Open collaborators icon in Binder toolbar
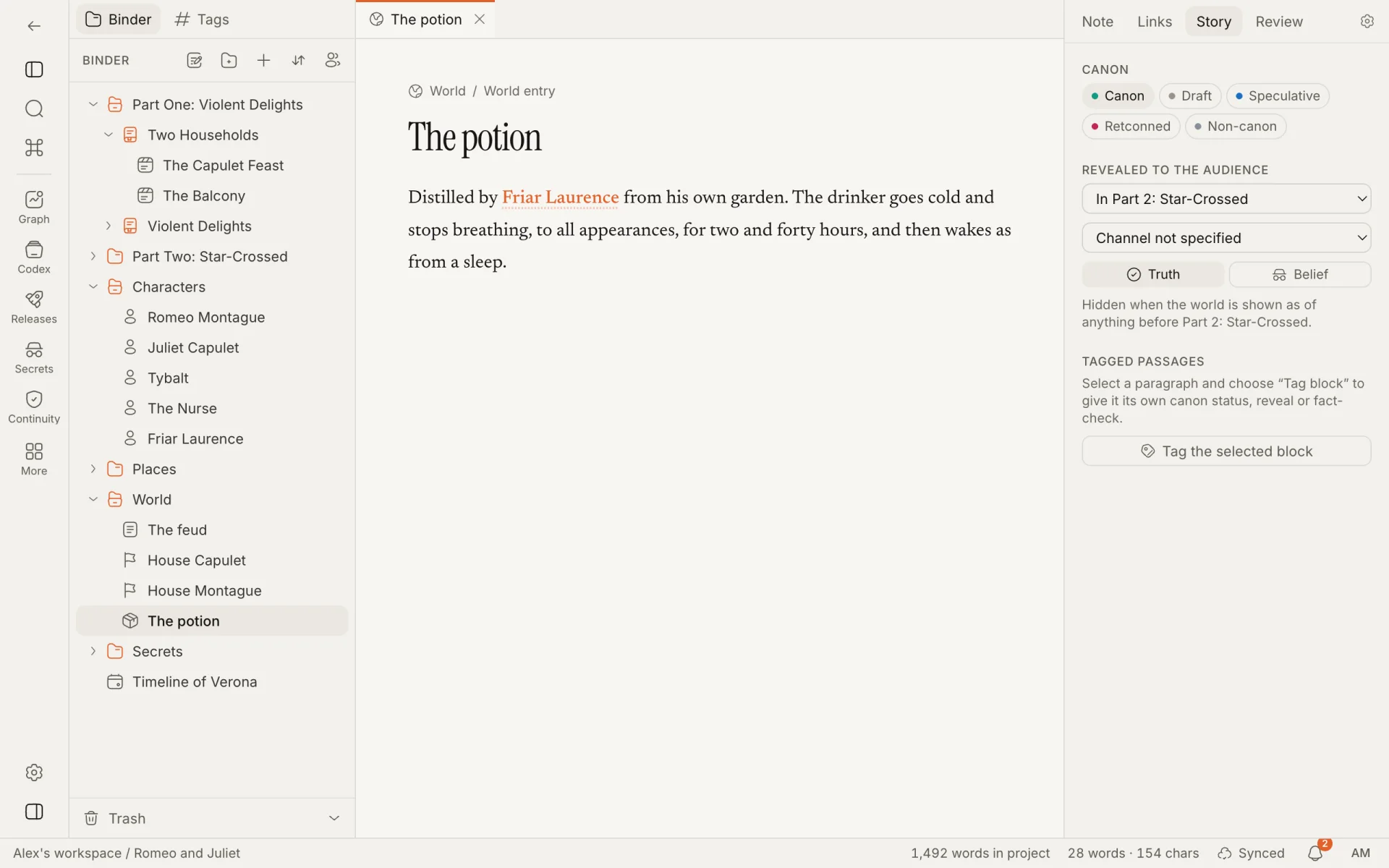This screenshot has height=868, width=1389. [x=333, y=60]
